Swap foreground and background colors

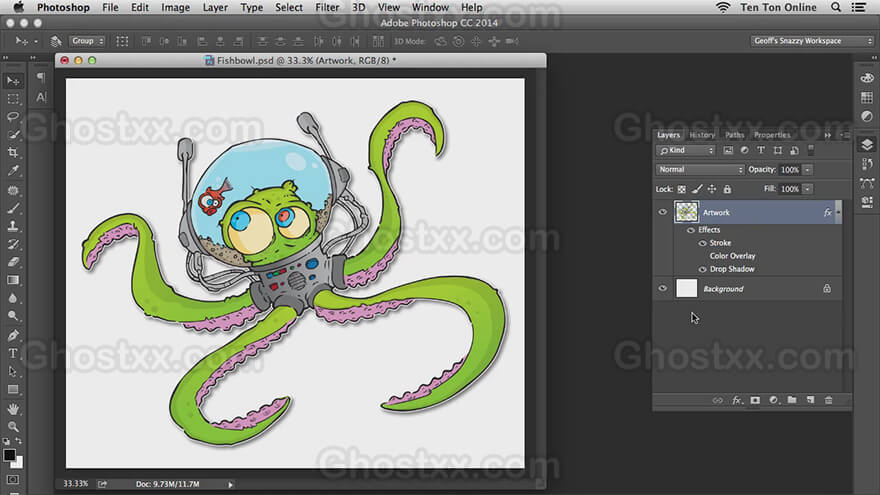19,441
